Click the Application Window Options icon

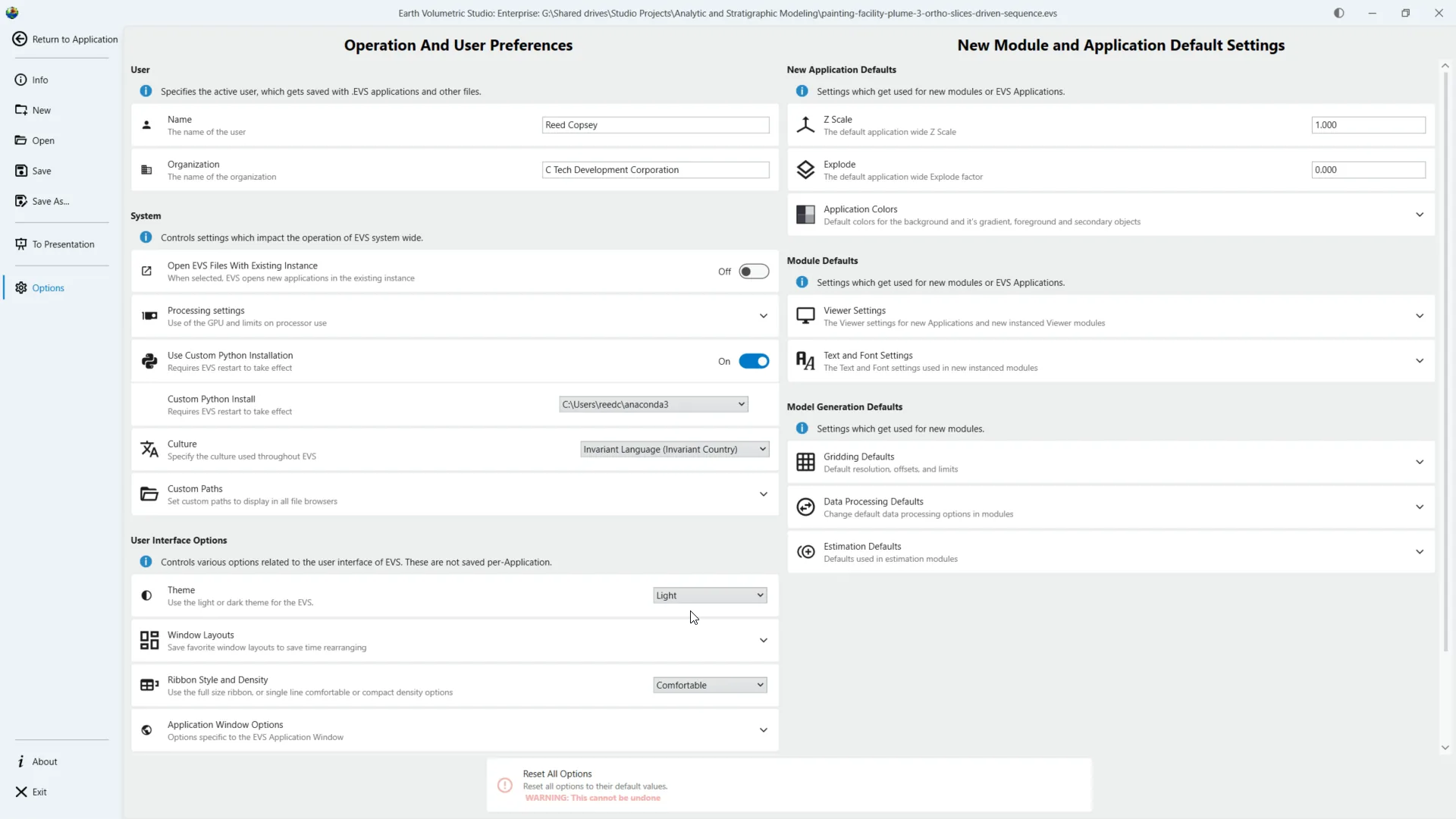[146, 730]
